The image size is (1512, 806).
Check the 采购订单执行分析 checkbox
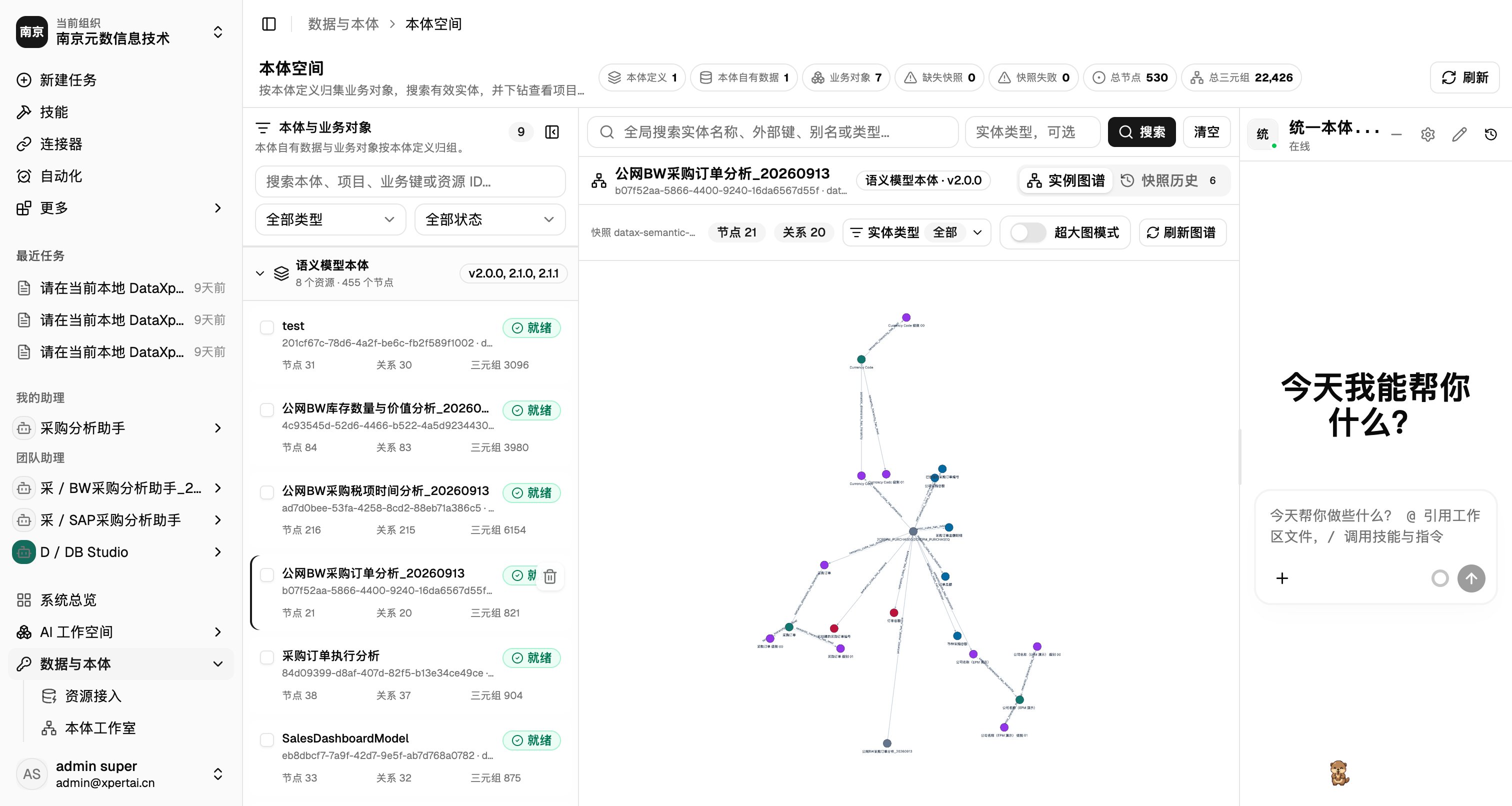(x=267, y=657)
